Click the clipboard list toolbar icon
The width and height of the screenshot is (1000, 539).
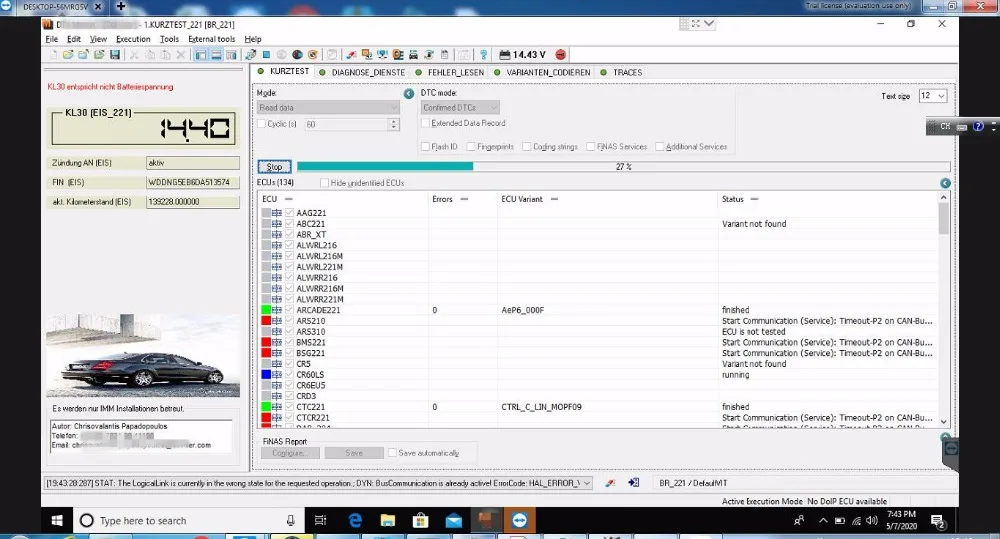click(x=445, y=55)
